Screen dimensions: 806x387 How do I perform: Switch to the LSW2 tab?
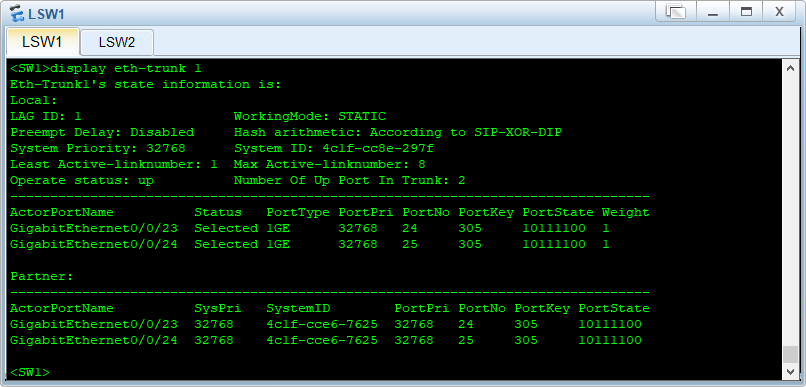[117, 42]
